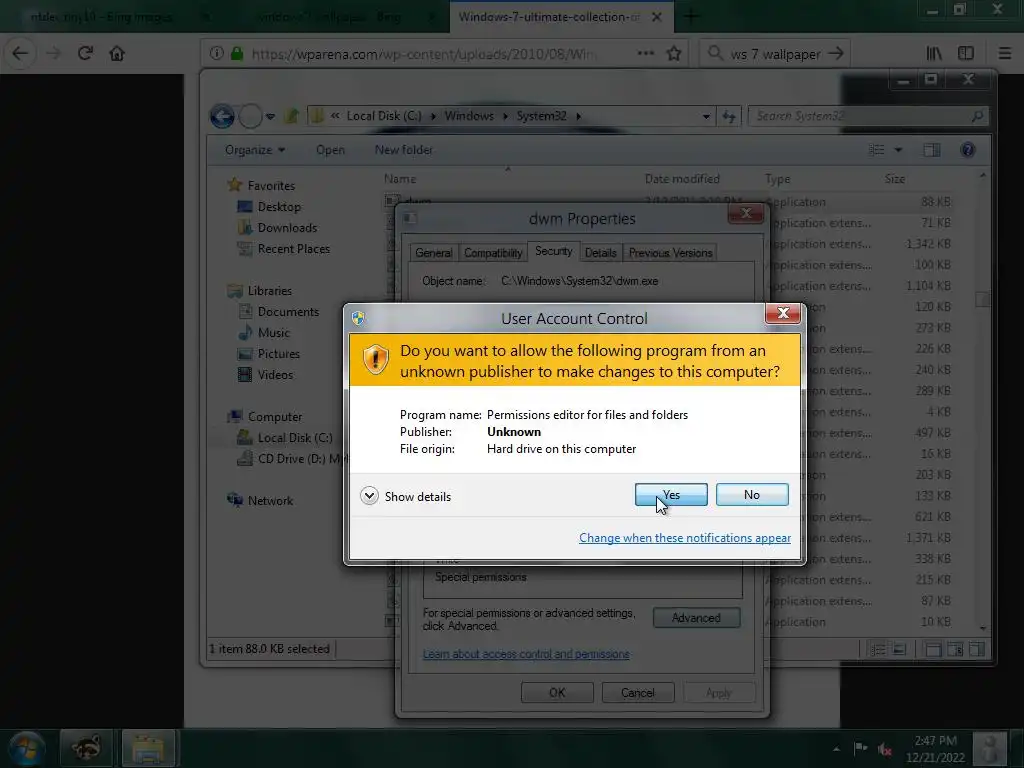This screenshot has height=768, width=1024.
Task: Open Explorer recent locations dropdown arrow
Action: point(270,117)
